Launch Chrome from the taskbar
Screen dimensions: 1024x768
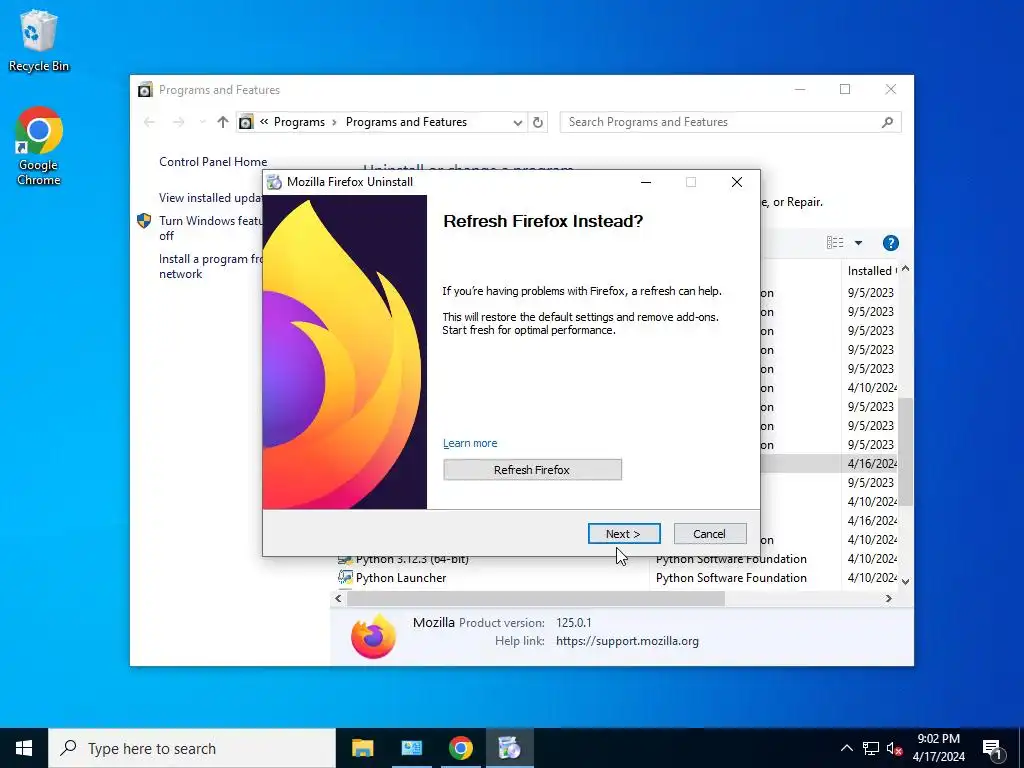[460, 748]
